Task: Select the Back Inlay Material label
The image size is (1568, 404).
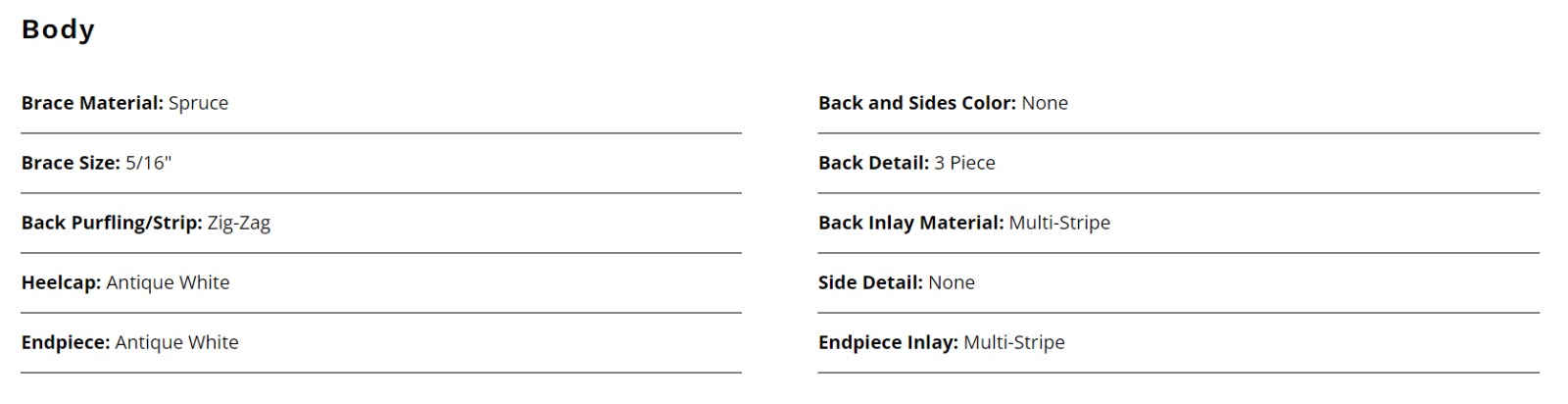Action: tap(911, 223)
